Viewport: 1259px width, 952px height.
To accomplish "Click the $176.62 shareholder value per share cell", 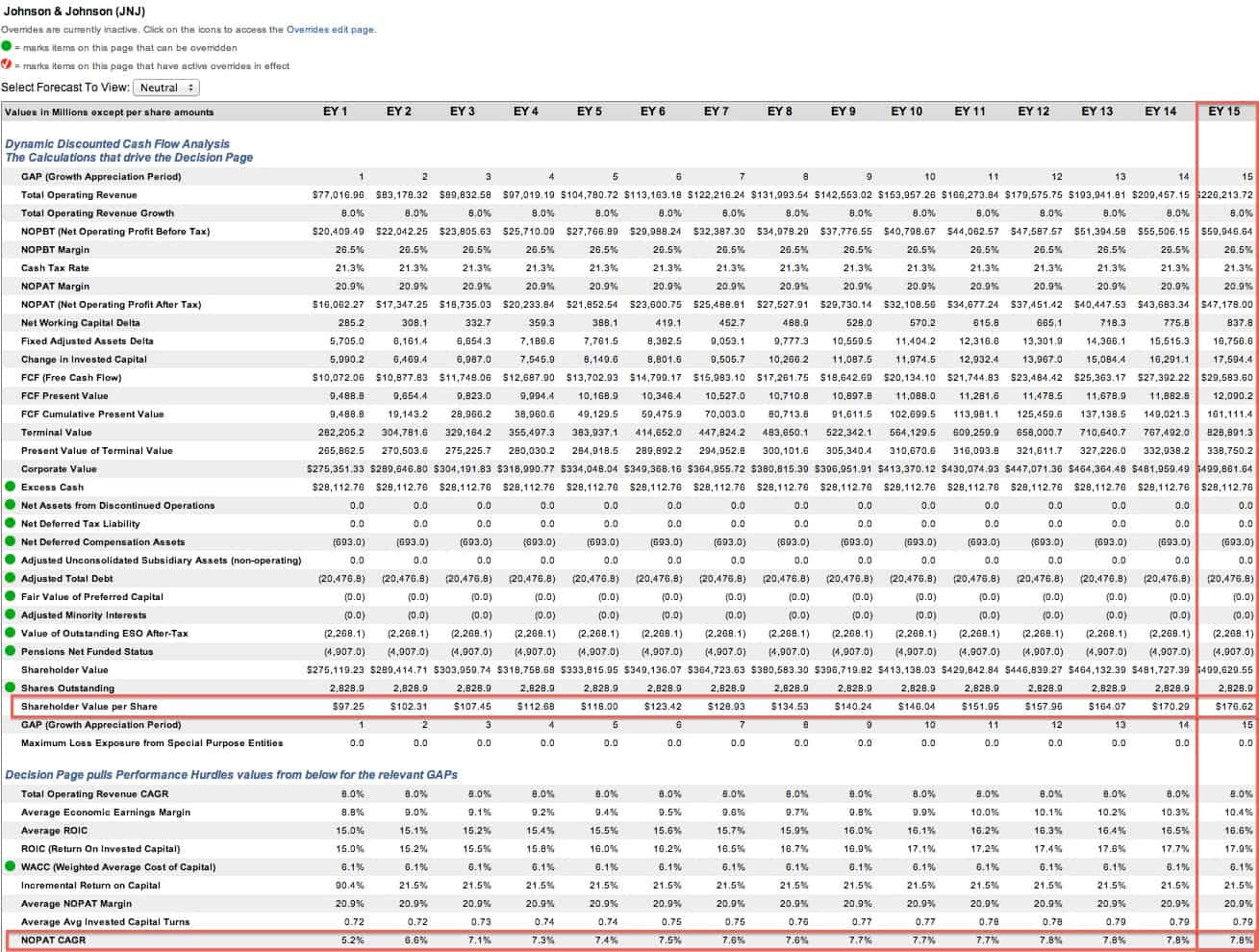I will (1232, 707).
